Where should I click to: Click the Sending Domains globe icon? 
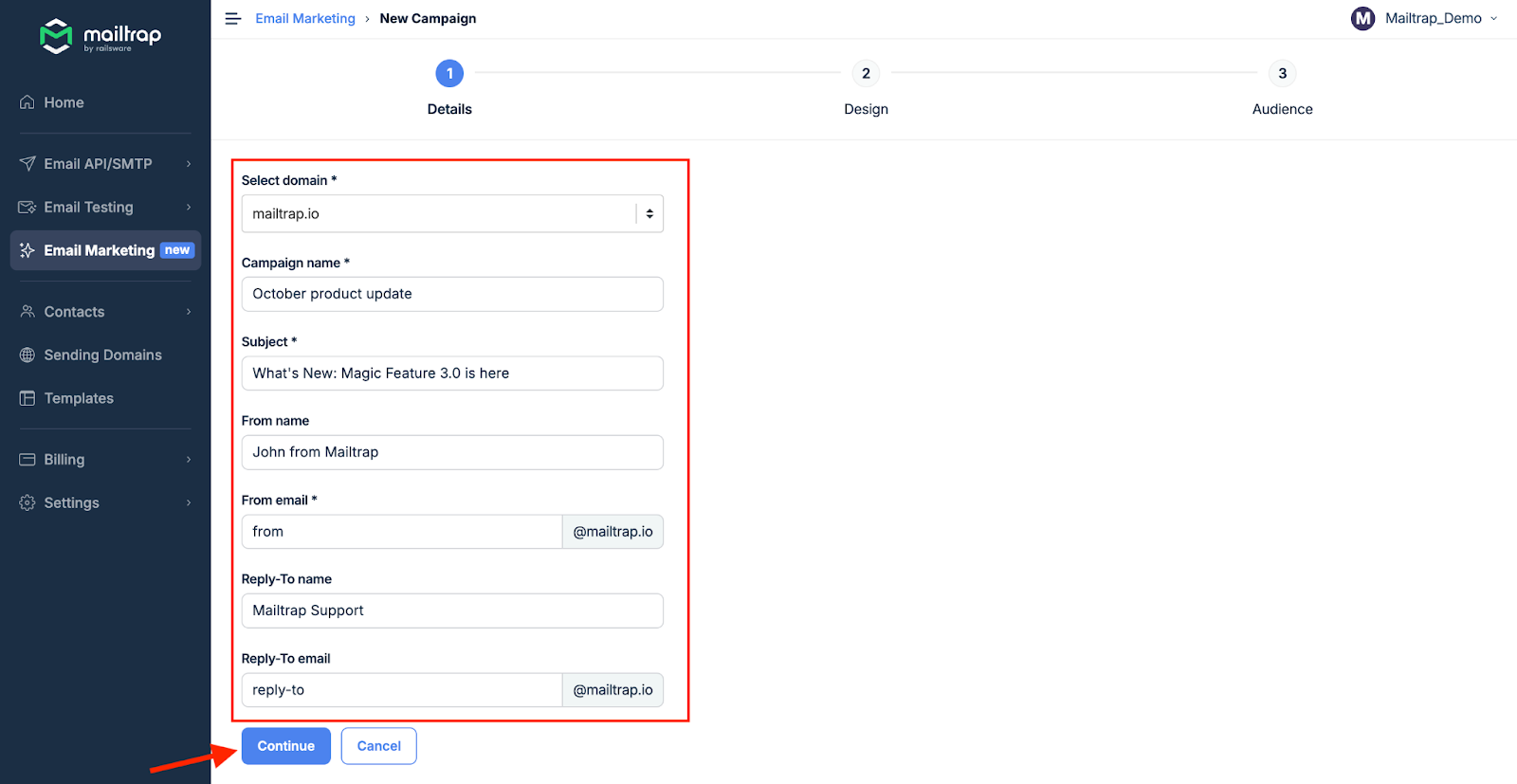(x=27, y=356)
